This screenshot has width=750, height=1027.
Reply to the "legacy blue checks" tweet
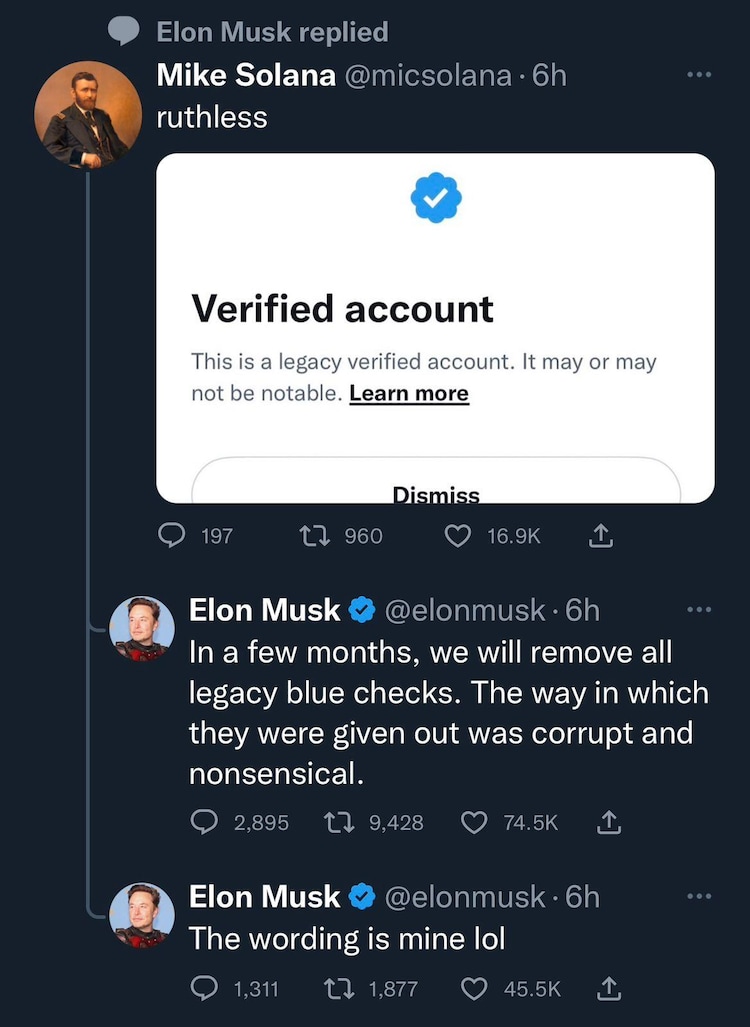(206, 822)
